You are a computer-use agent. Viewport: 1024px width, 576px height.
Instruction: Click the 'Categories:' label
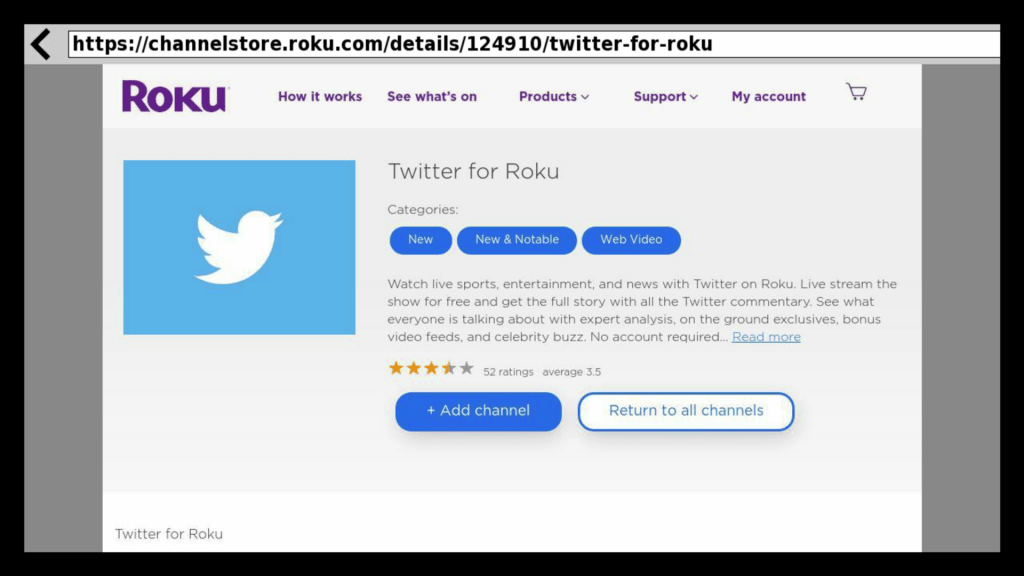click(x=423, y=210)
